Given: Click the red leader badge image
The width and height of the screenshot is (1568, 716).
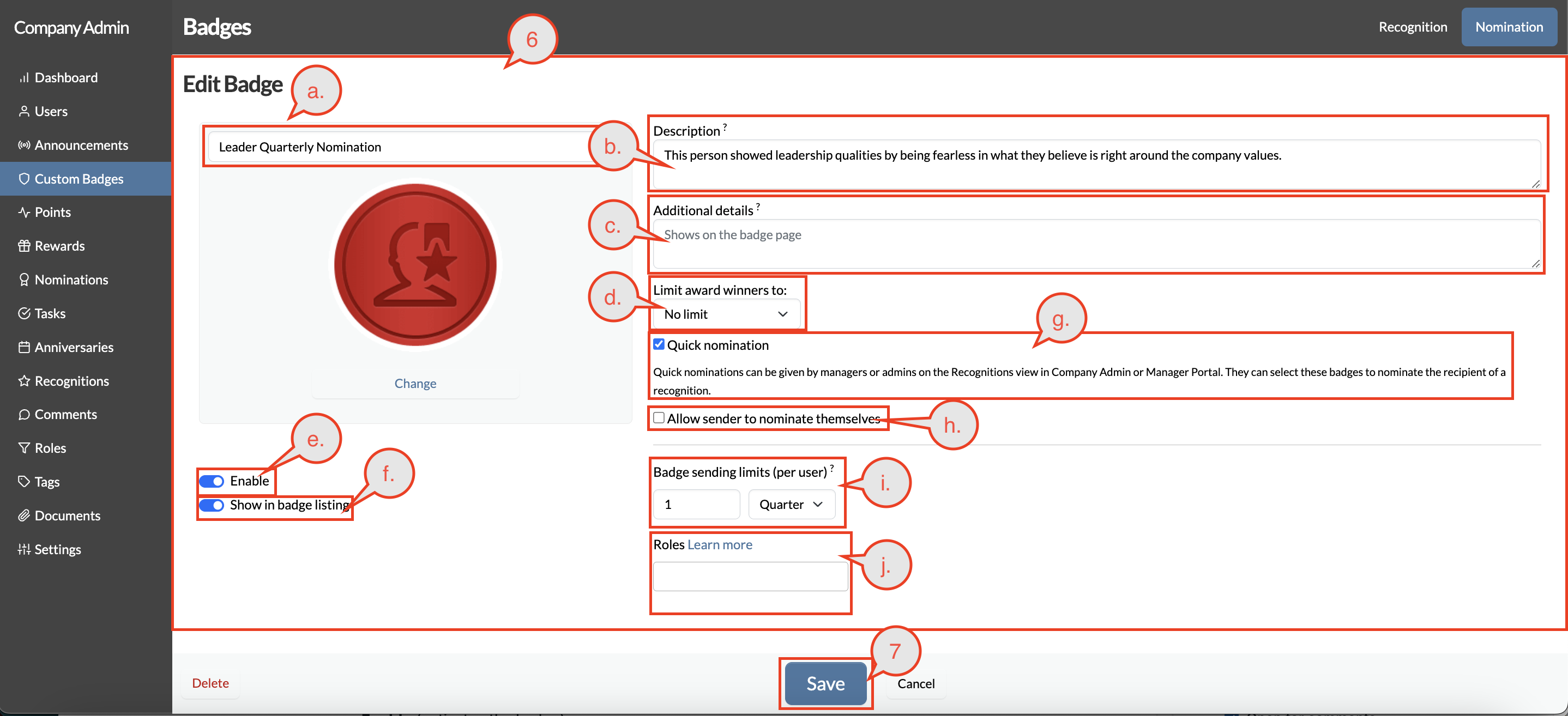Looking at the screenshot, I should [x=415, y=265].
